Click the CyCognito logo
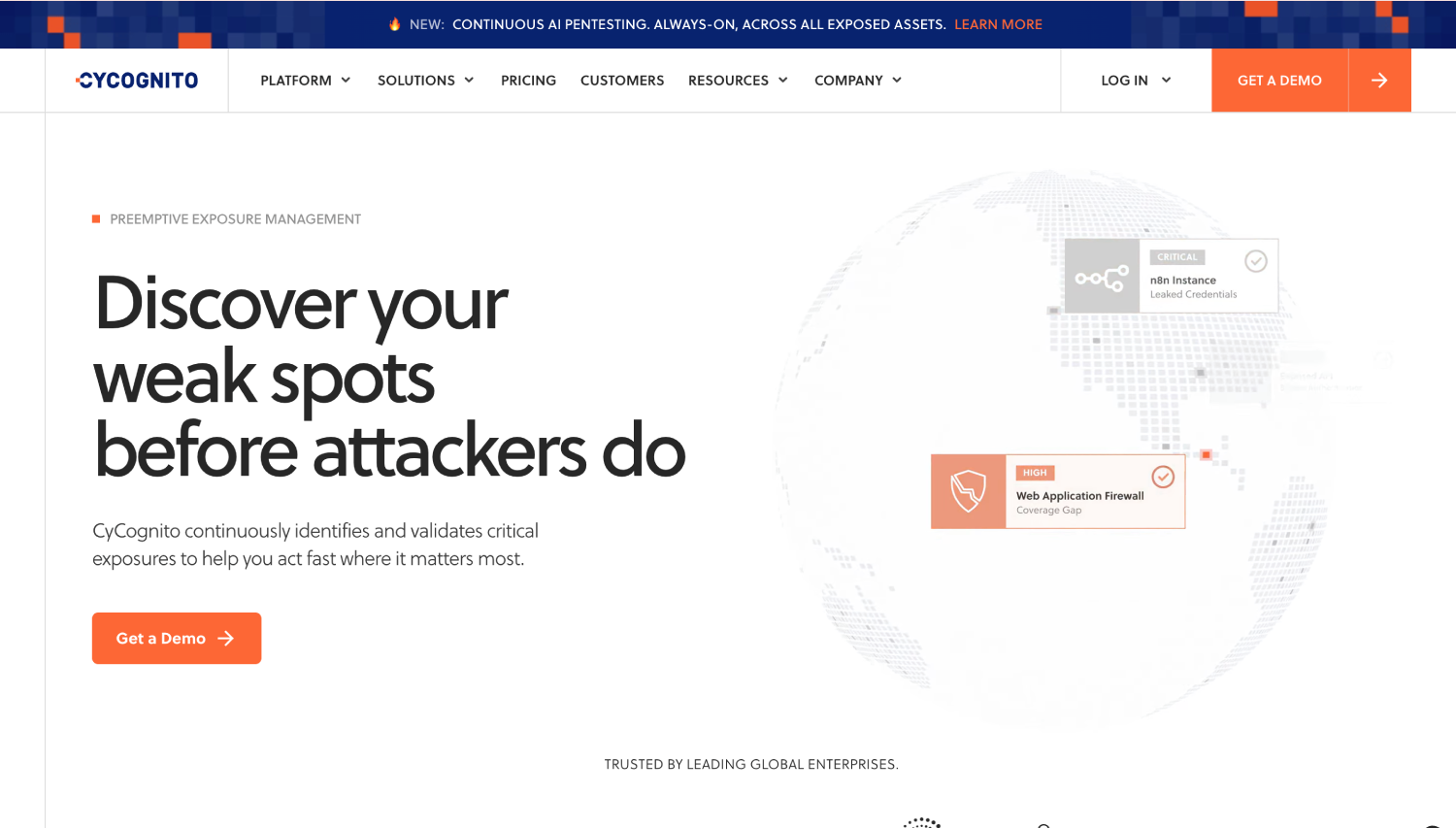The image size is (1456, 828). point(137,81)
